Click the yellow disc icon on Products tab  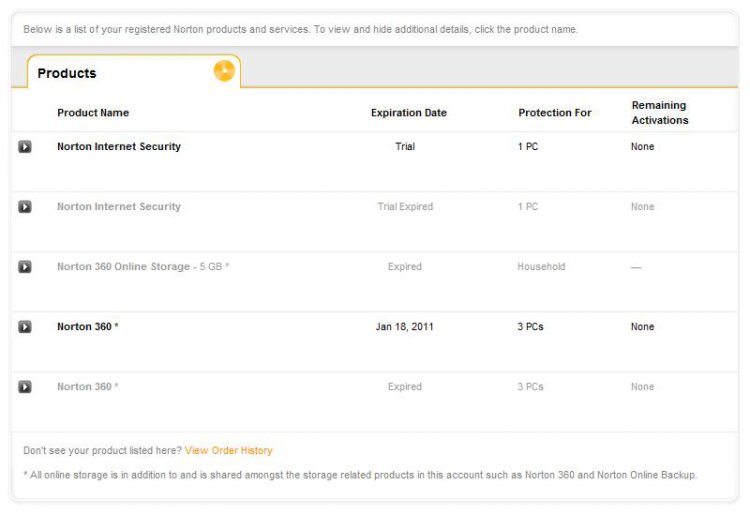(x=224, y=71)
